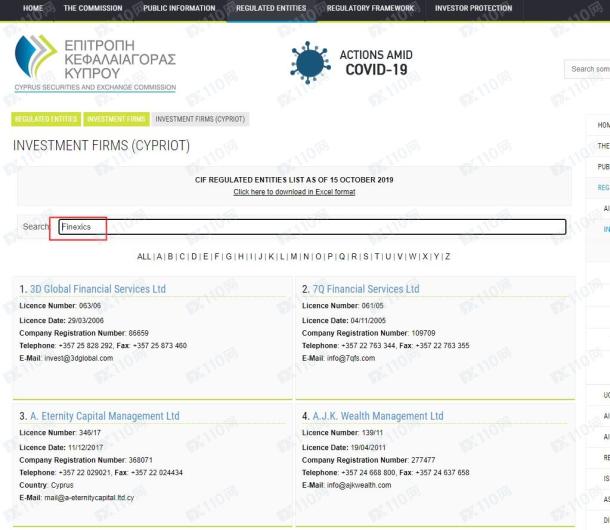Open 3D Global Financial Services Ltd
The height and width of the screenshot is (530, 610).
98,289
